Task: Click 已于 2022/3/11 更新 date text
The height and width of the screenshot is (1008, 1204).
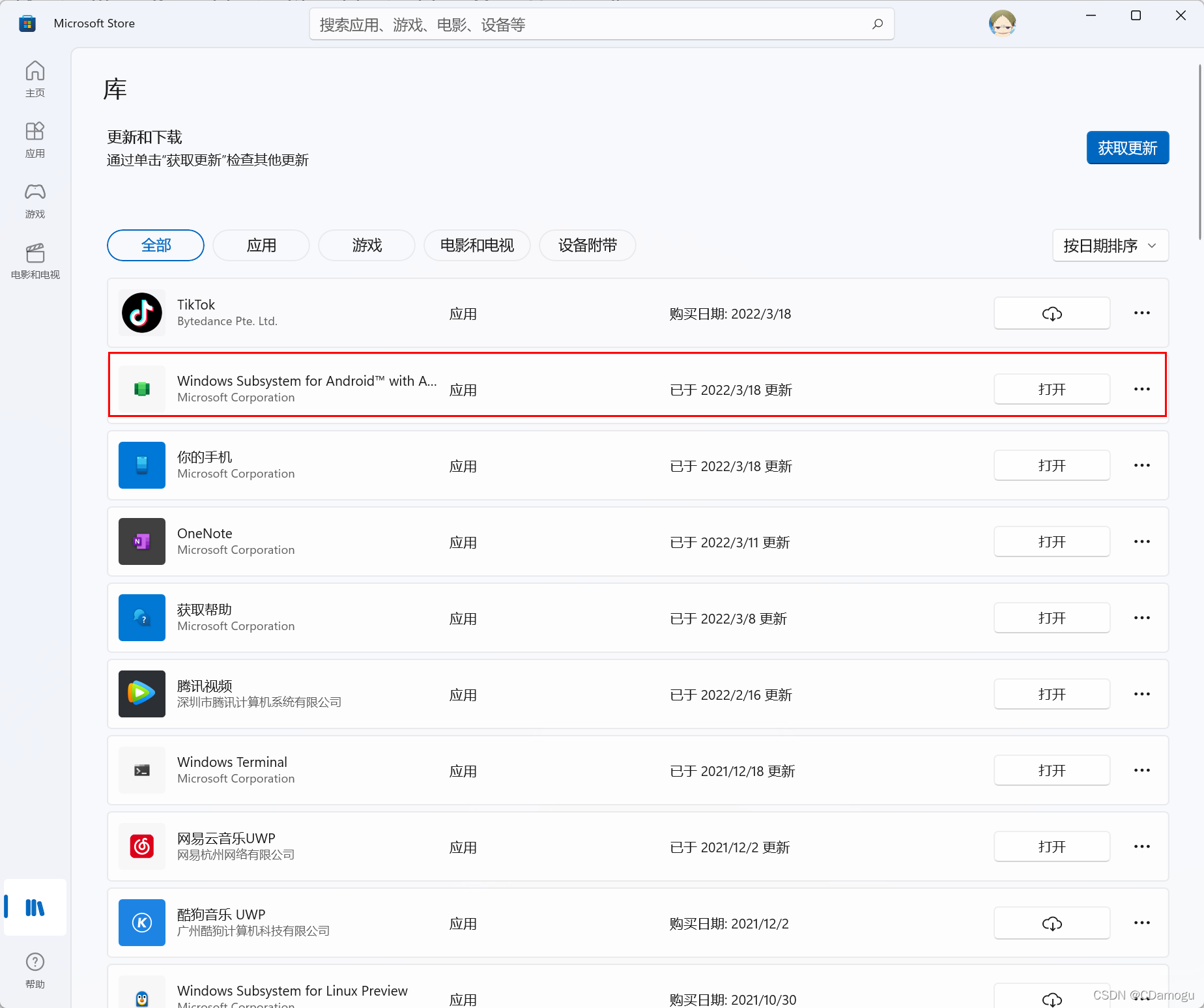Action: [730, 542]
